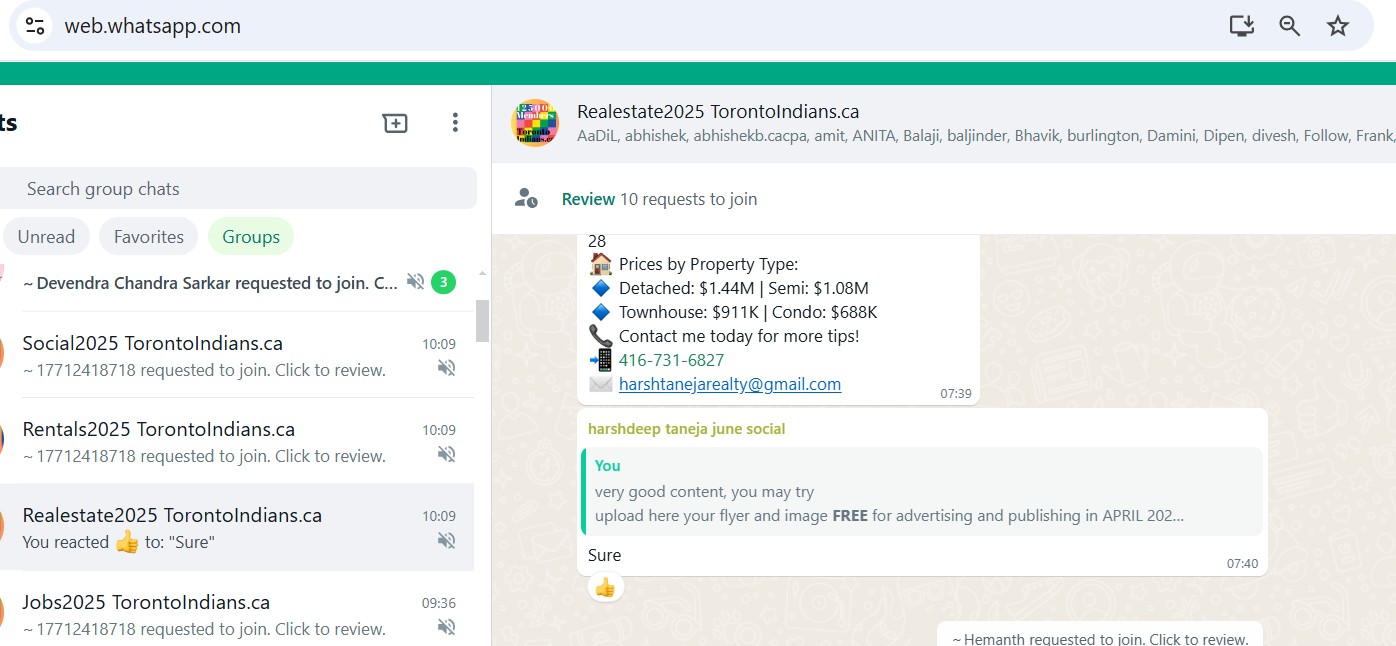The height and width of the screenshot is (646, 1396).
Task: Click the site information icon in address bar
Action: (36, 26)
